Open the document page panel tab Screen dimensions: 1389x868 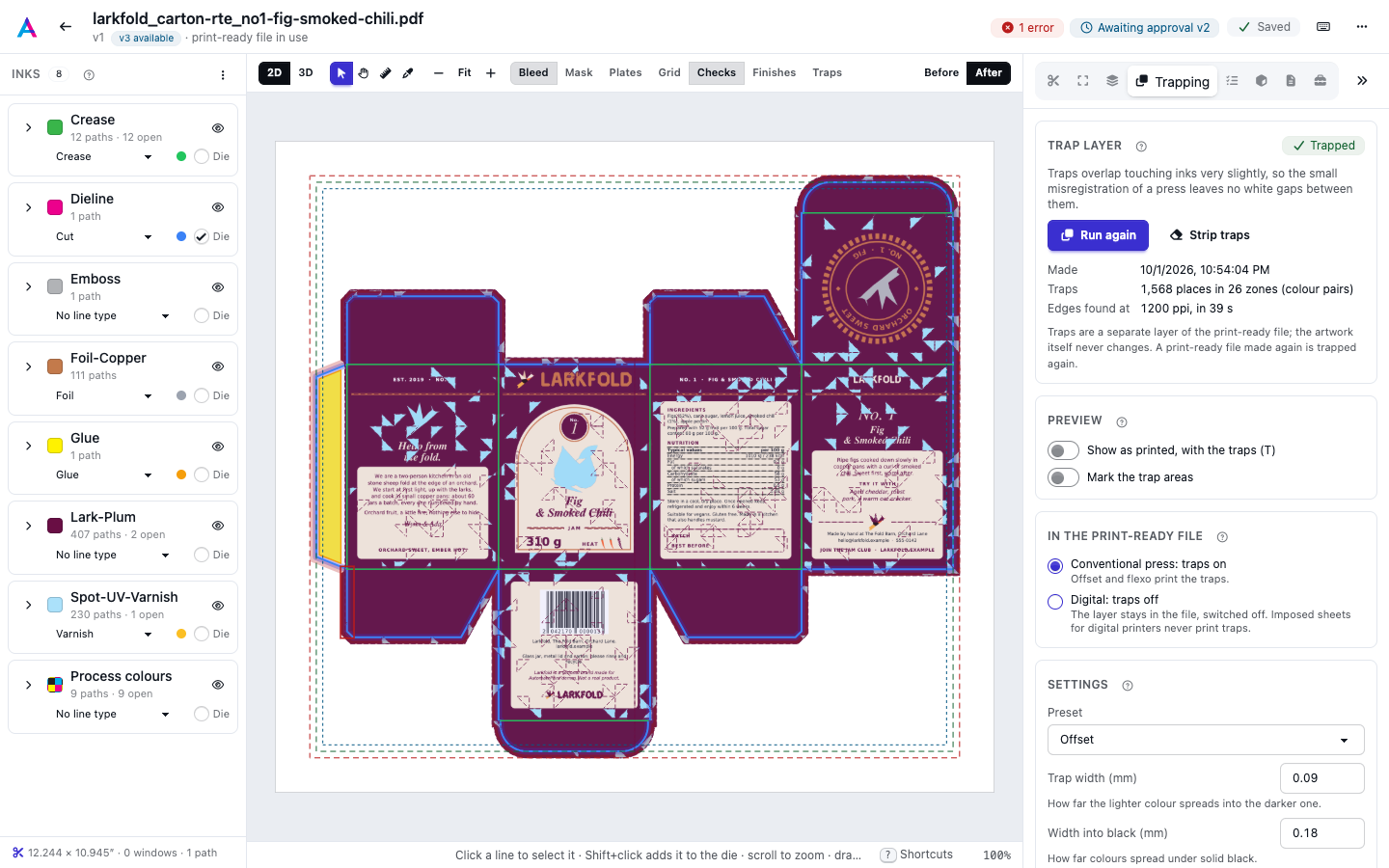(x=1291, y=81)
